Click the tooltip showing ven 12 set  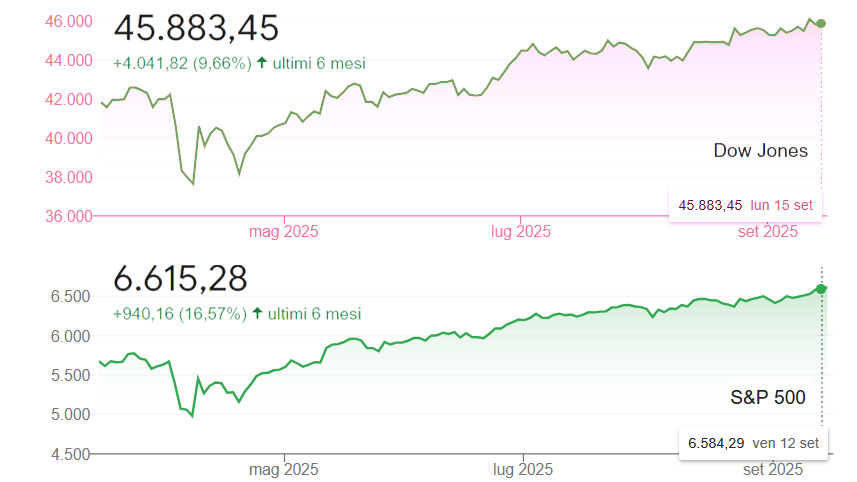(x=753, y=442)
